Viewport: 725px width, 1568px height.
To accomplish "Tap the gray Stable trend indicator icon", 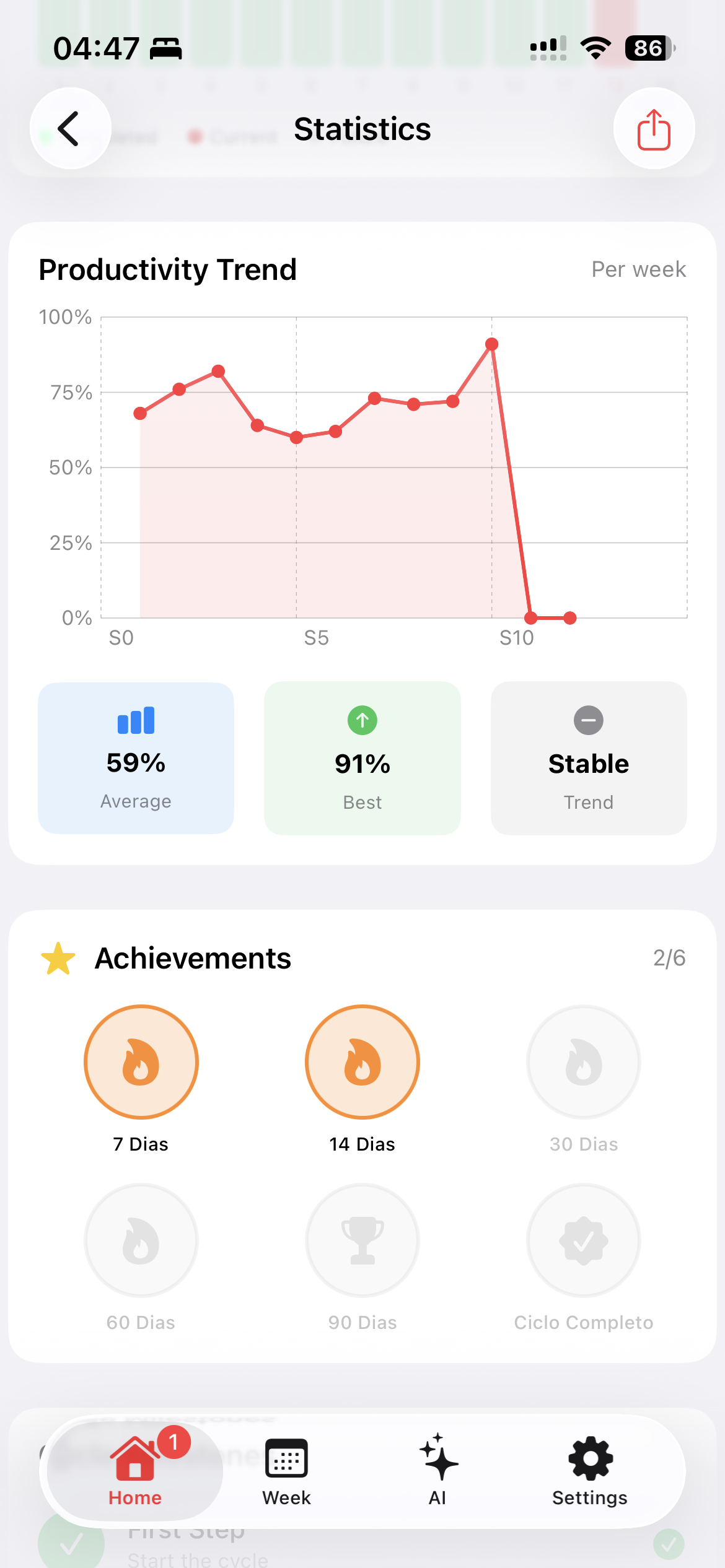I will [x=588, y=720].
